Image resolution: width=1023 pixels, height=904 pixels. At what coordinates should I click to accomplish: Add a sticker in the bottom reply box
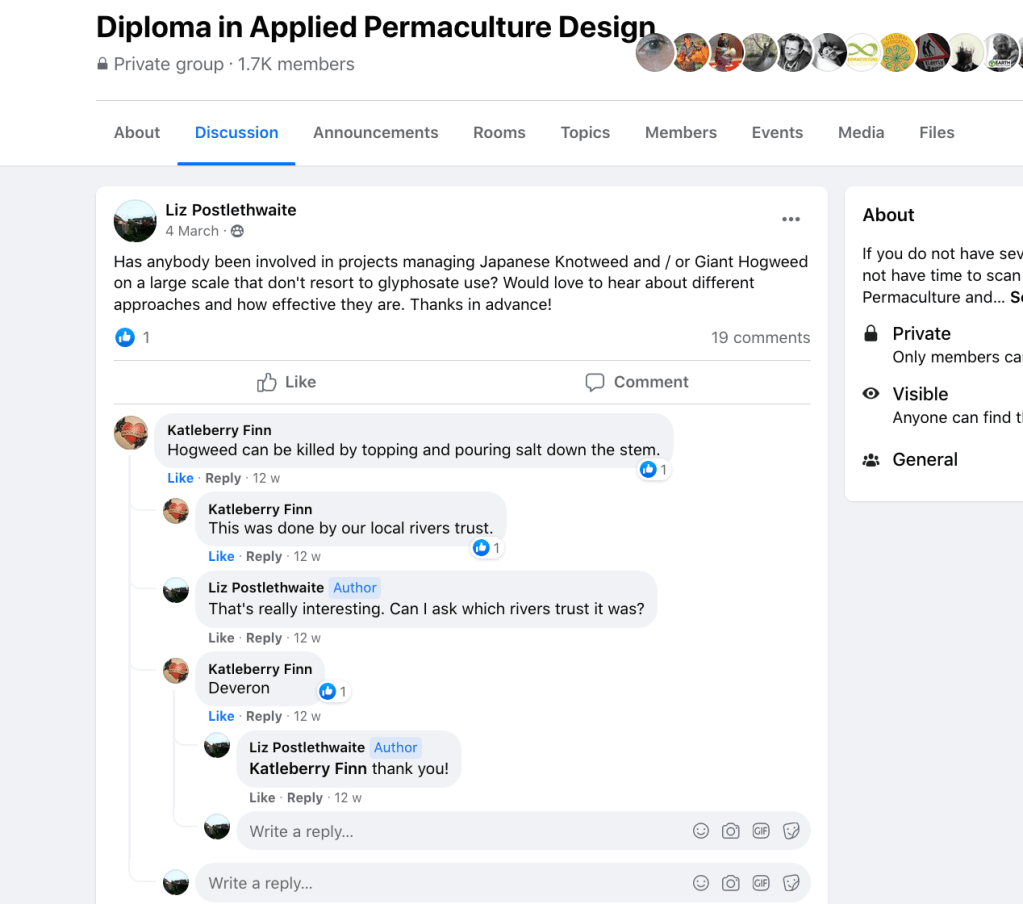tap(791, 883)
